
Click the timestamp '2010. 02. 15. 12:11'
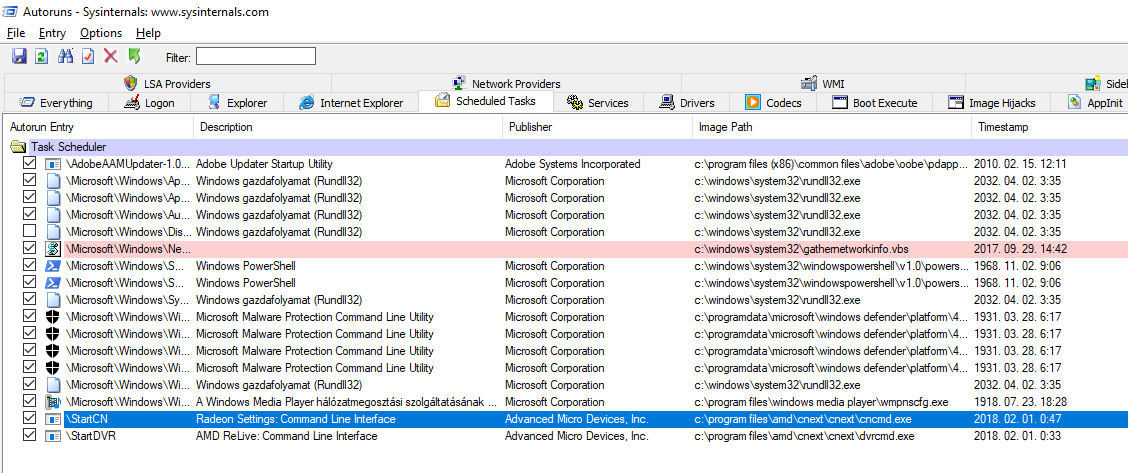tap(1020, 164)
